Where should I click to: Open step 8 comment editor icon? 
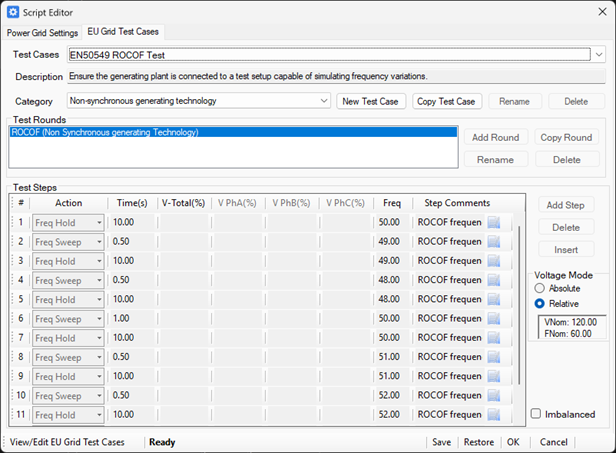[493, 357]
